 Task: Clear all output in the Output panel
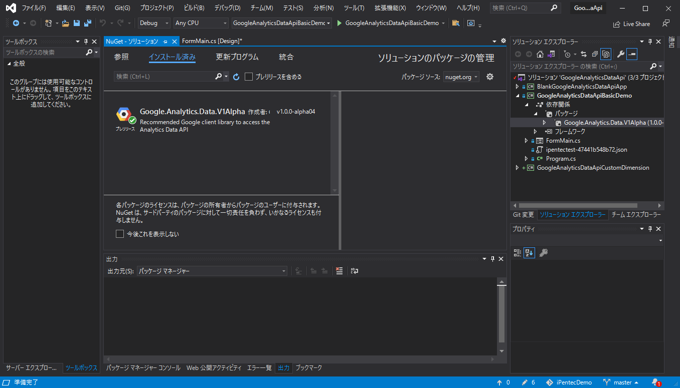coord(339,271)
